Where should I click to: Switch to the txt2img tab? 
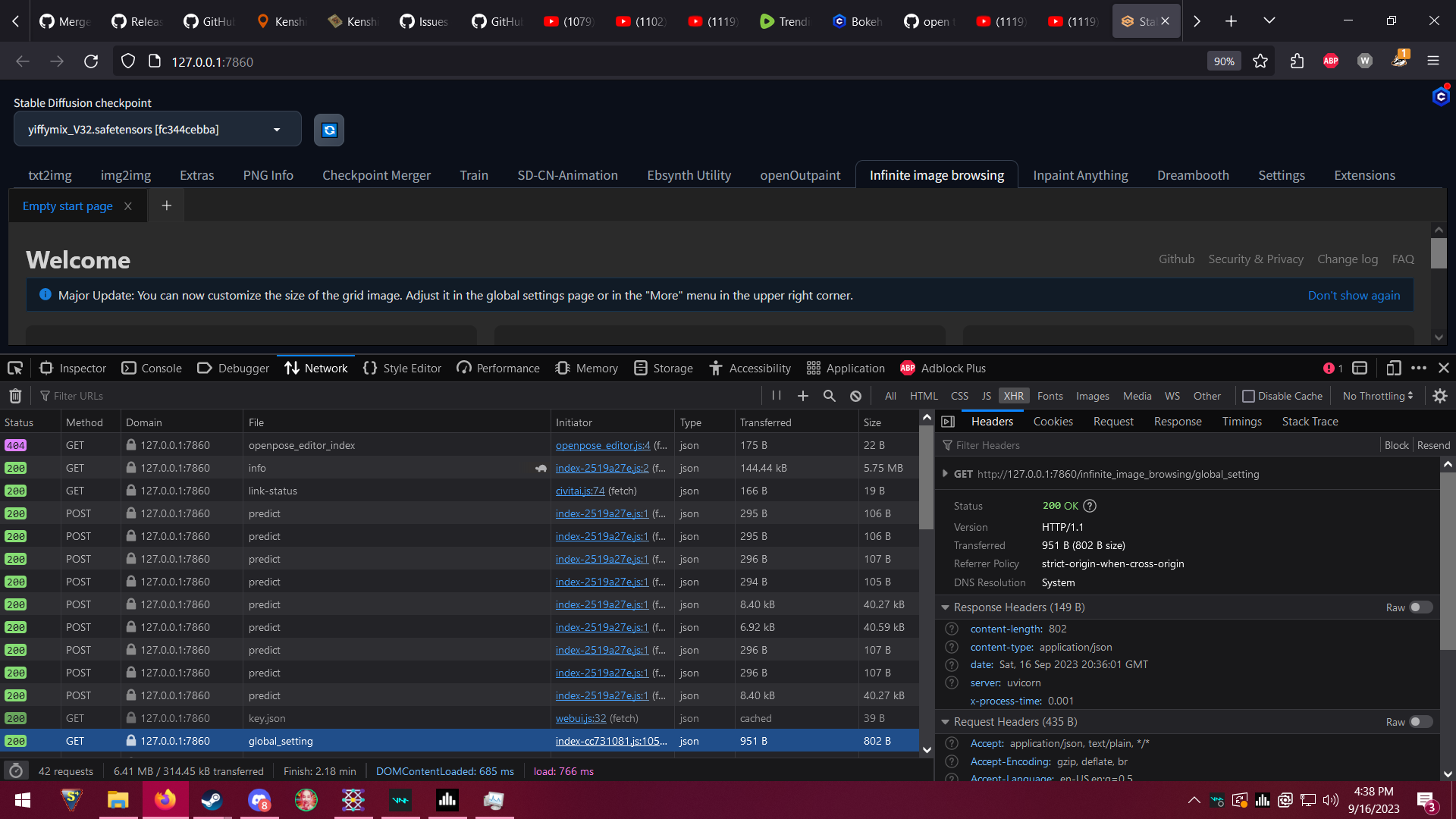coord(50,175)
